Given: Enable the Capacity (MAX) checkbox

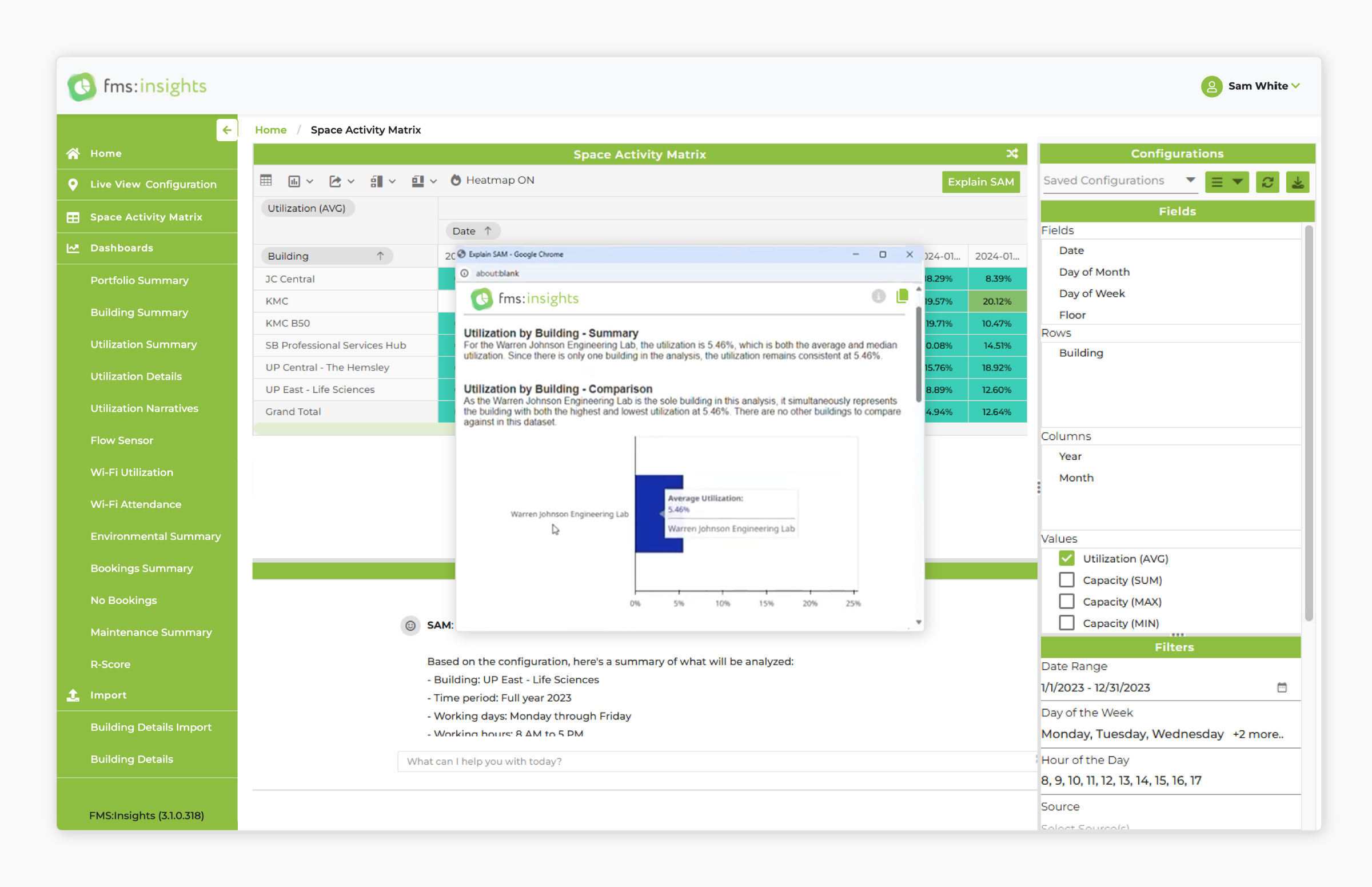Looking at the screenshot, I should point(1066,602).
